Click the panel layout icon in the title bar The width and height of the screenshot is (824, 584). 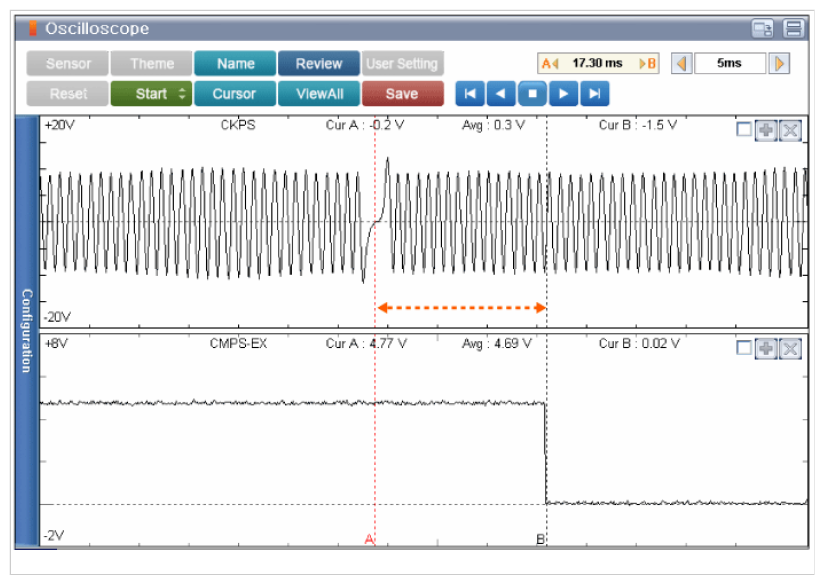point(793,28)
